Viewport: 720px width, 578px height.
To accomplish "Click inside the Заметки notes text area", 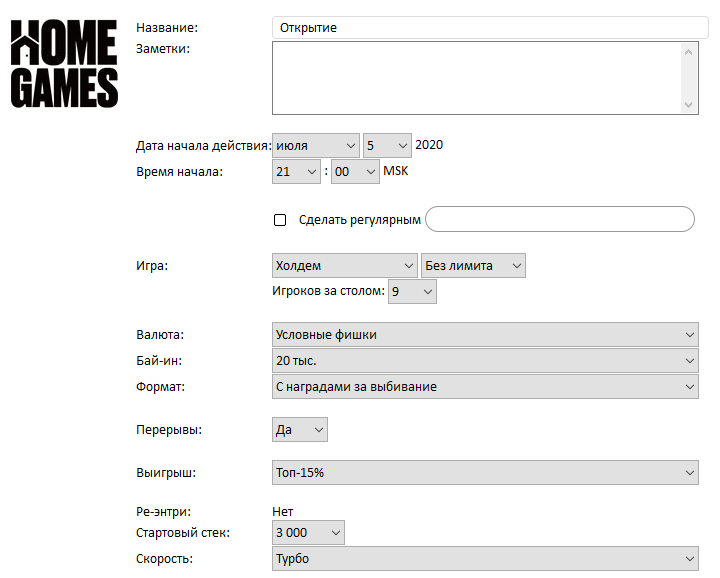I will pyautogui.click(x=477, y=78).
